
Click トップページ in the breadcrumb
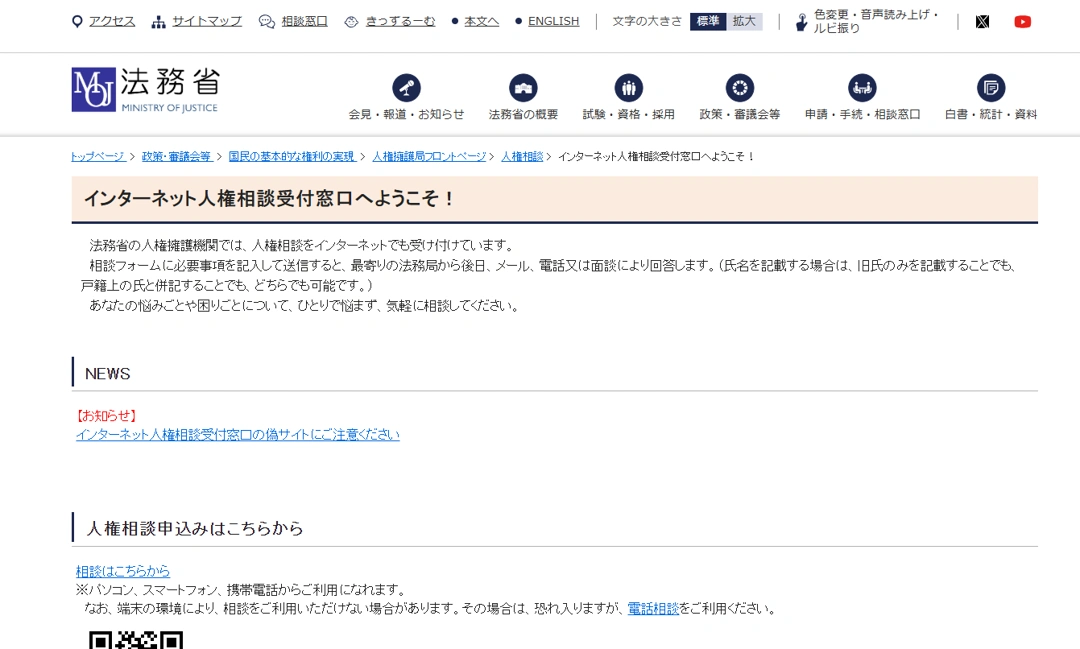tap(98, 157)
